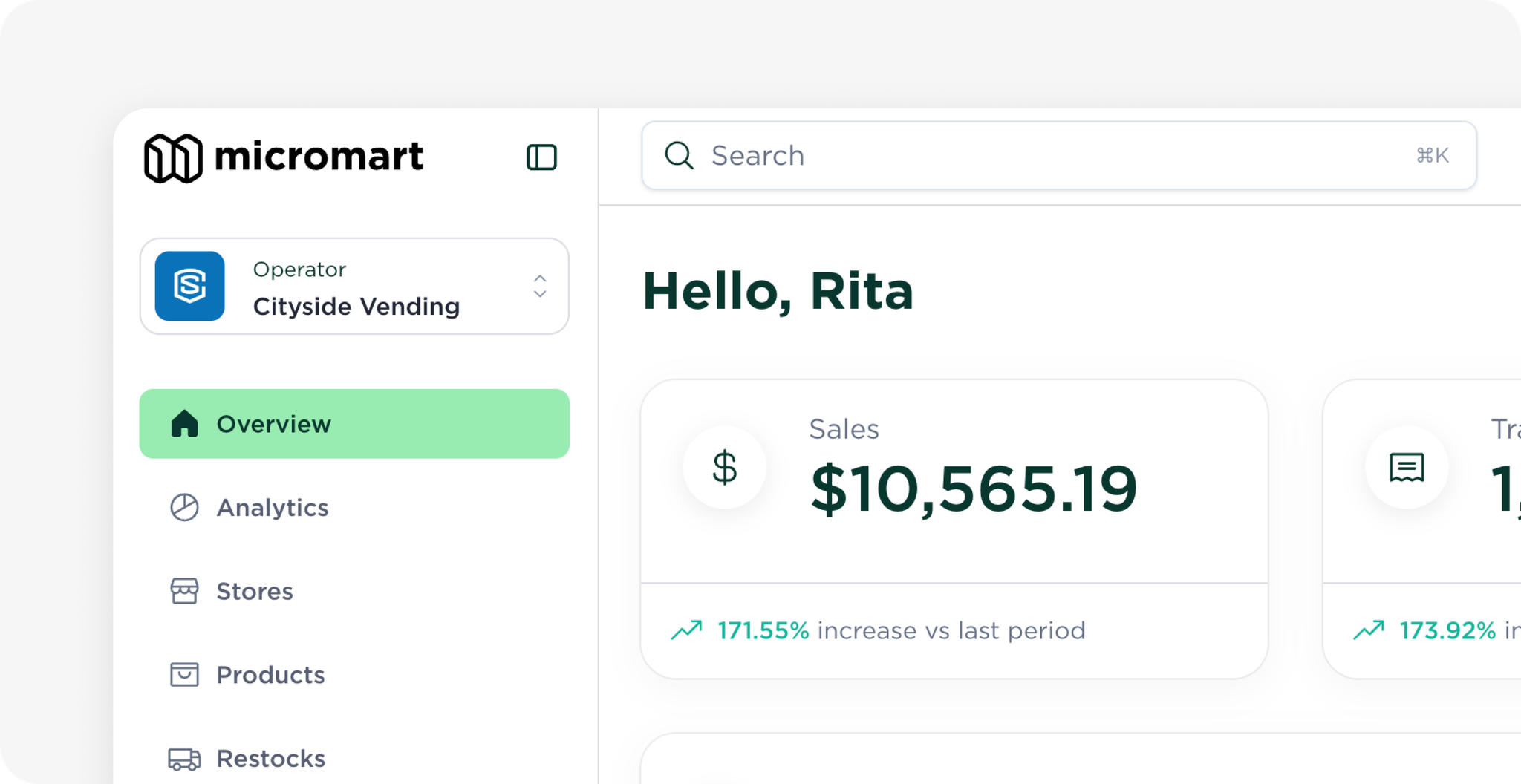Click the Products shopping bag icon
Image resolution: width=1521 pixels, height=784 pixels.
184,674
